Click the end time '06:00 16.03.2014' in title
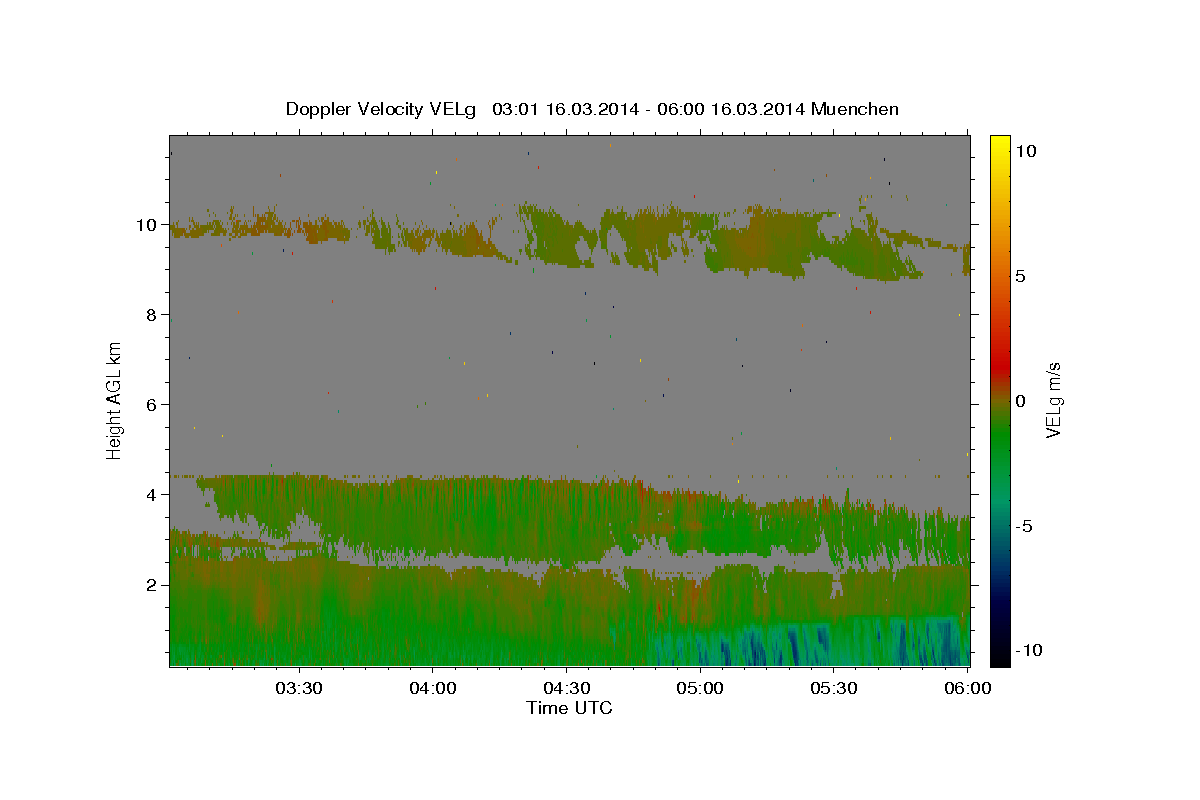 click(x=729, y=109)
